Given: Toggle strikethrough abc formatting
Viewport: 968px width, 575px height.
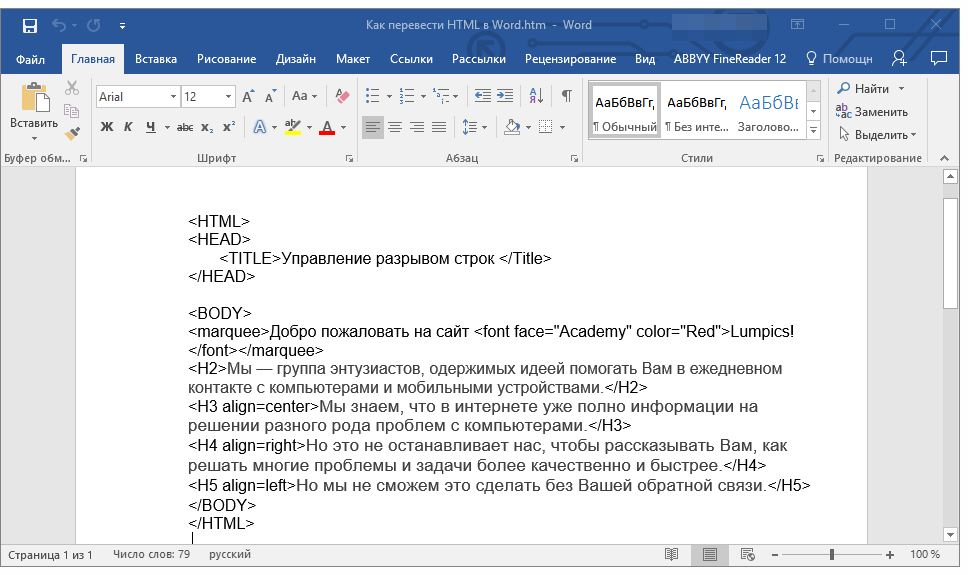Looking at the screenshot, I should click(x=185, y=127).
